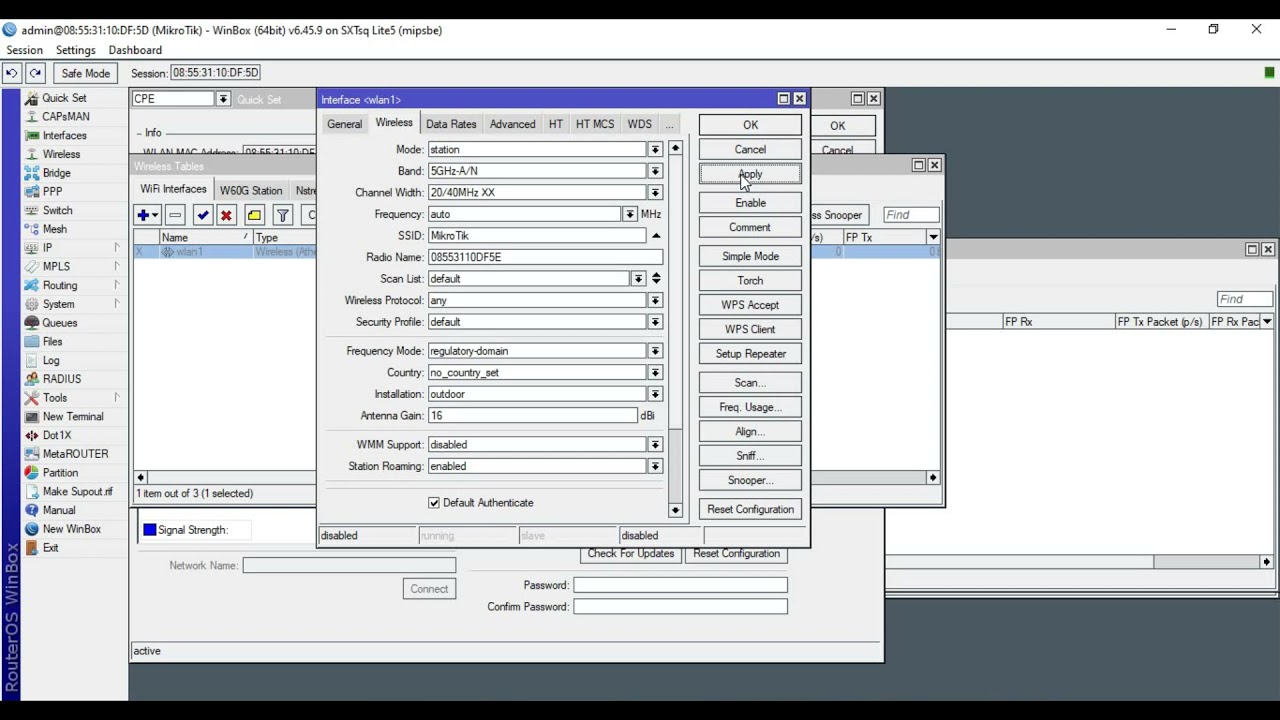Open the Station Roaming dropdown
Image resolution: width=1280 pixels, height=720 pixels.
(x=655, y=466)
